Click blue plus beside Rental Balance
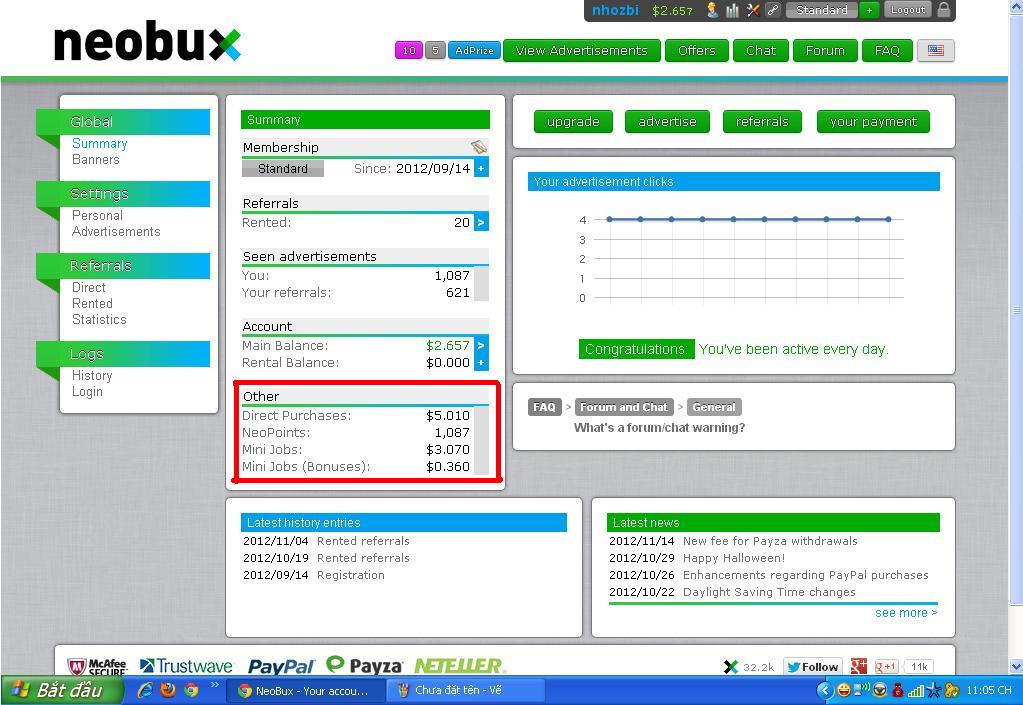Image resolution: width=1023 pixels, height=705 pixels. 481,363
